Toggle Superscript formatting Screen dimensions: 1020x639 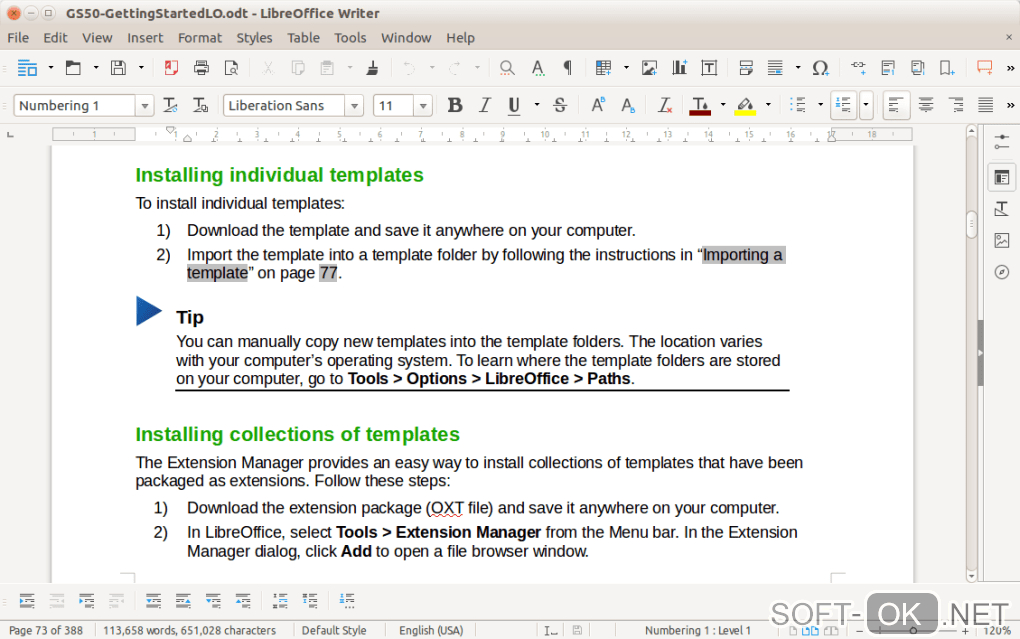[x=597, y=105]
